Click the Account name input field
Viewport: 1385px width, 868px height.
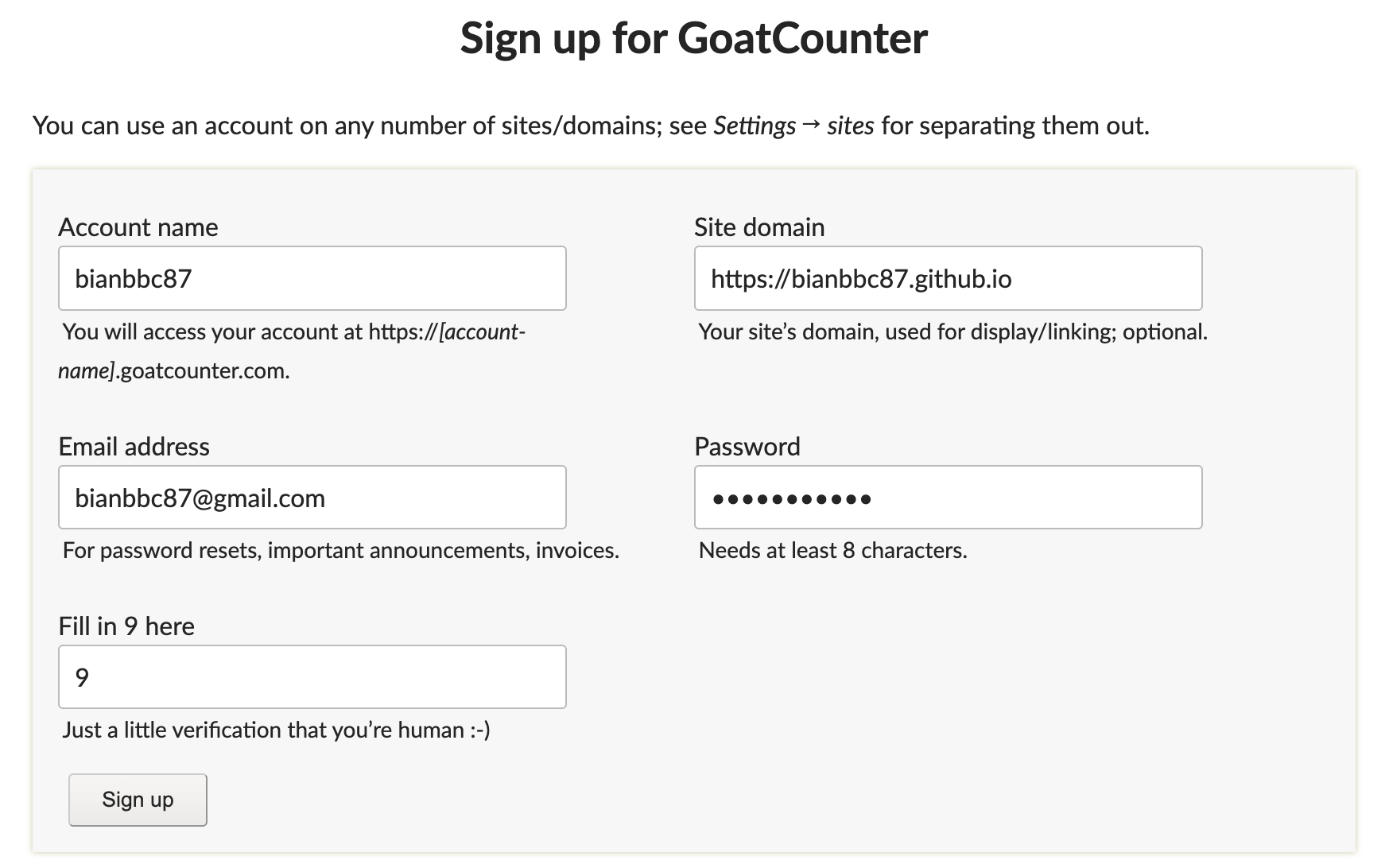[312, 278]
